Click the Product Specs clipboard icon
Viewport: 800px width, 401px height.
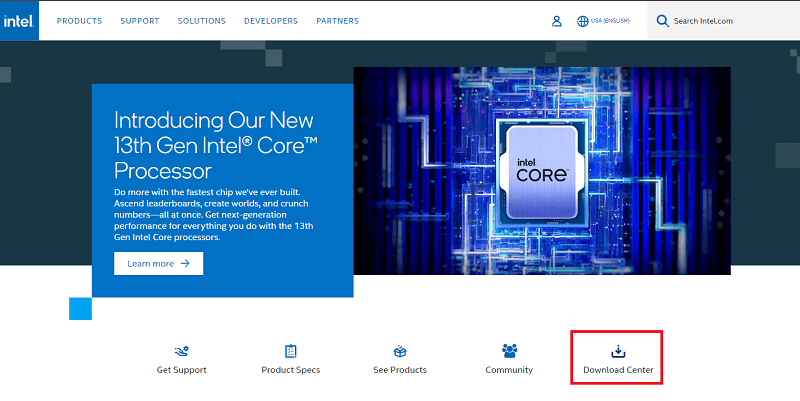291,351
